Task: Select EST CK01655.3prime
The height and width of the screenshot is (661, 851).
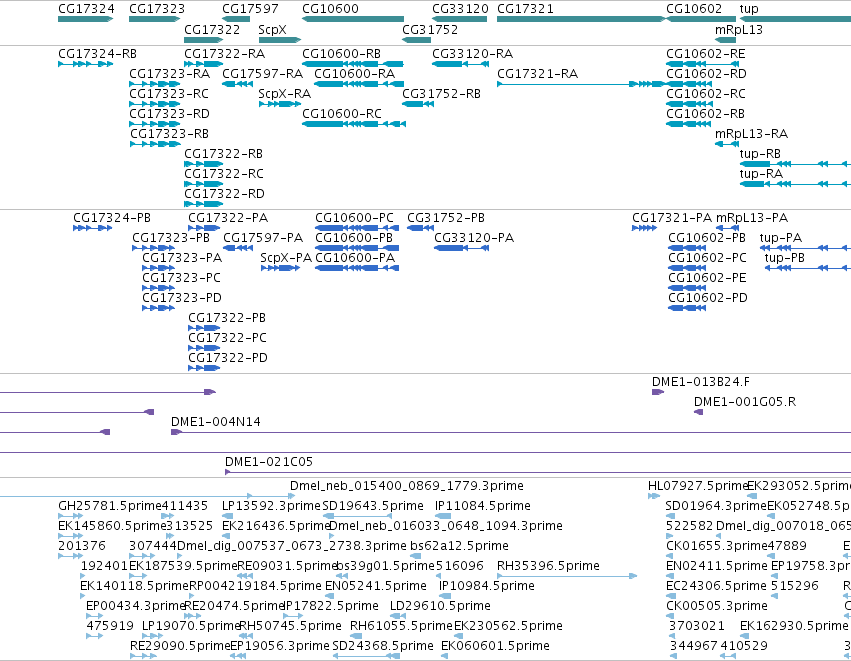Action: click(716, 546)
